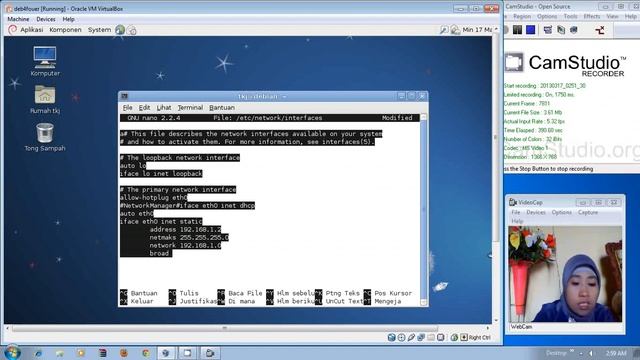Viewport: 640px width, 360px height.
Task: Open the Tong Sampah trash icon
Action: coord(45,137)
